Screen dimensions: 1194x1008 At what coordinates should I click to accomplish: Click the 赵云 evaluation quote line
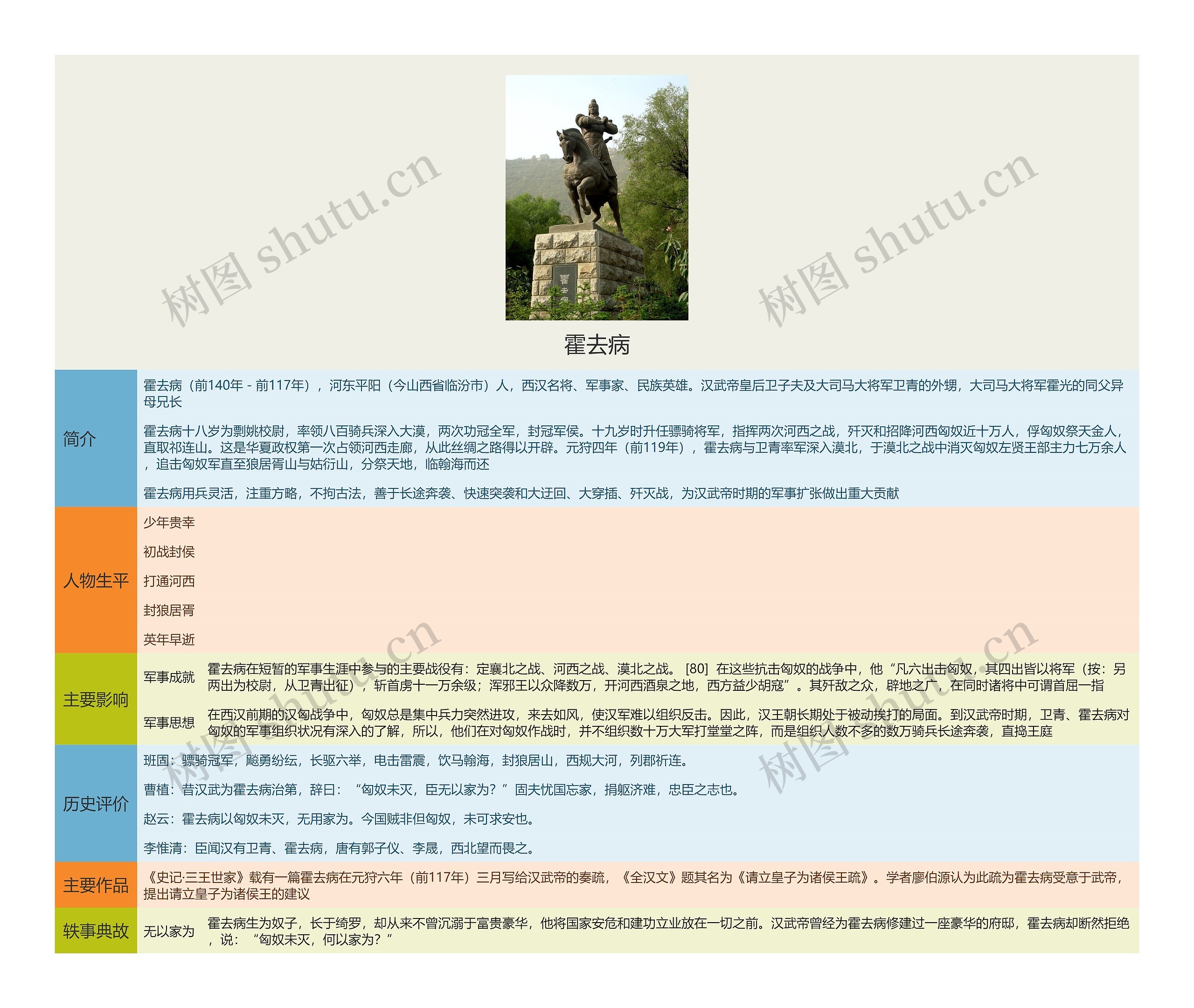[x=340, y=819]
